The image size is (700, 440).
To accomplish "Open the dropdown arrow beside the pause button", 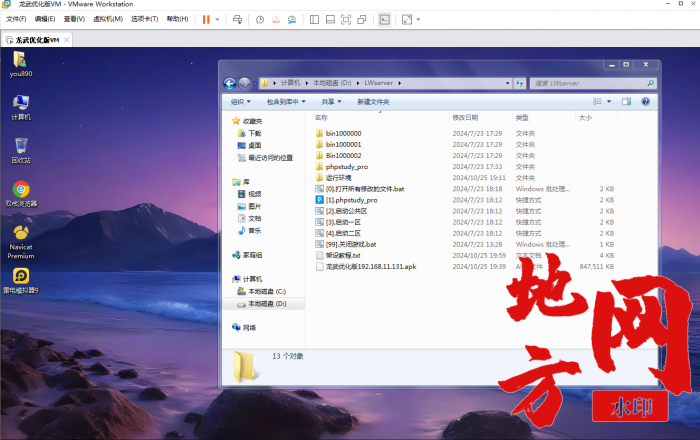I will (x=217, y=20).
